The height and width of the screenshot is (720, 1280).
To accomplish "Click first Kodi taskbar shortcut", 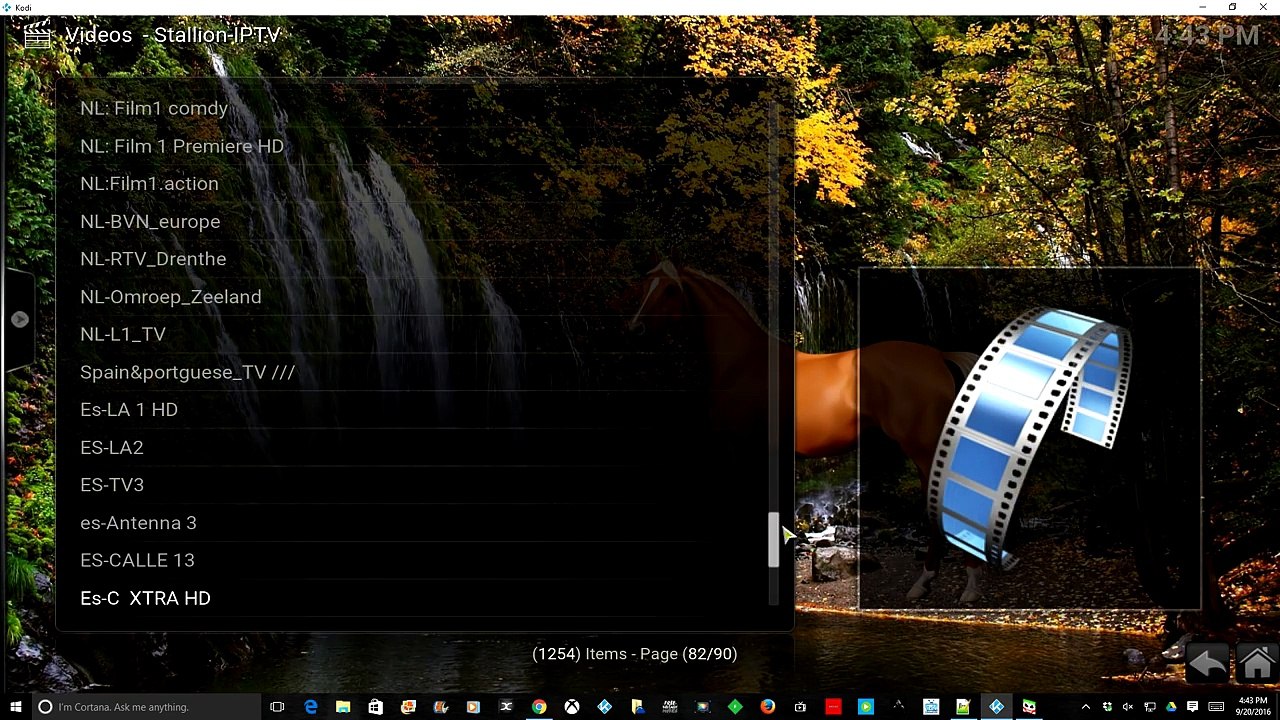I will pyautogui.click(x=605, y=707).
